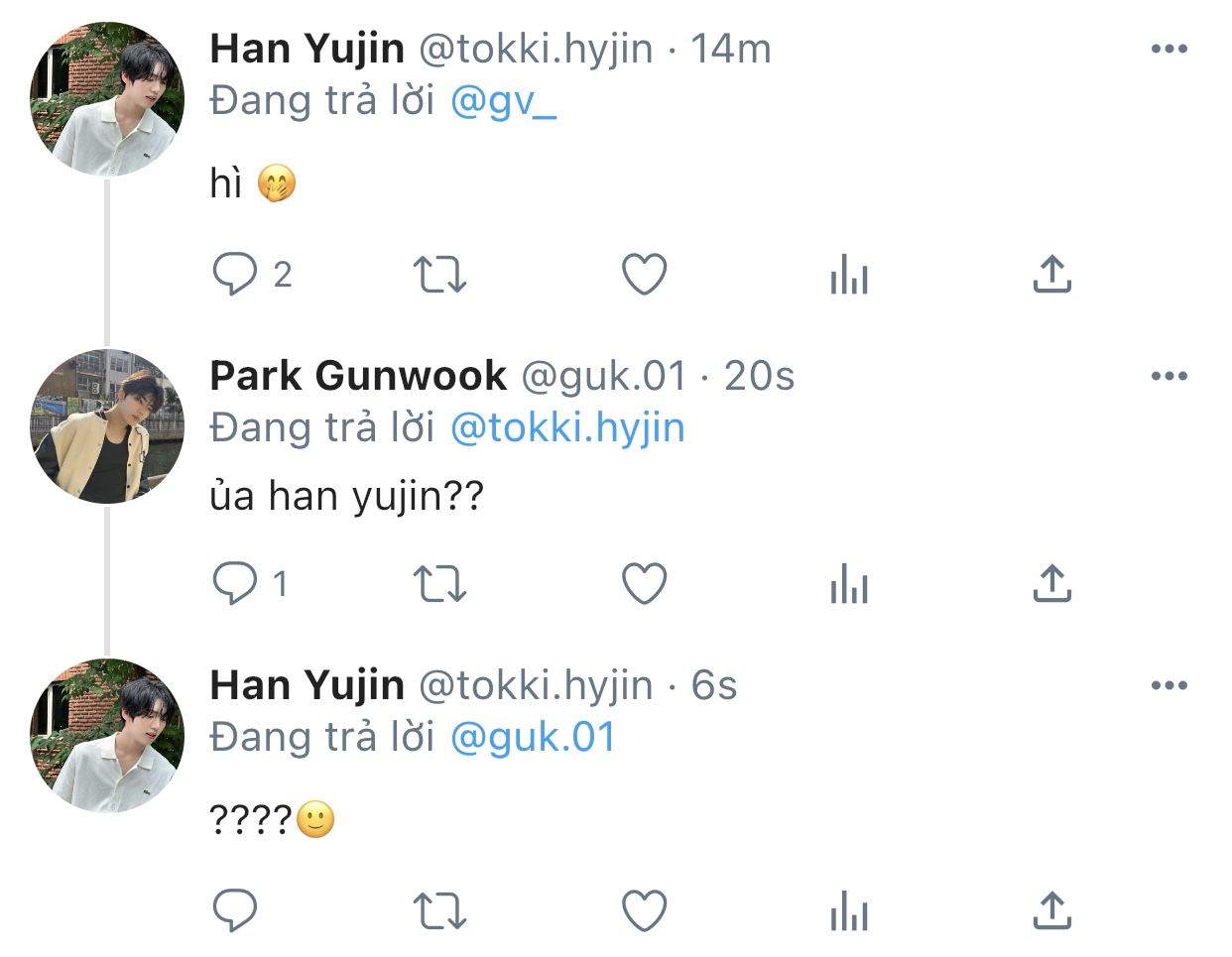
Task: Share the "????" tweet
Action: [x=1052, y=910]
